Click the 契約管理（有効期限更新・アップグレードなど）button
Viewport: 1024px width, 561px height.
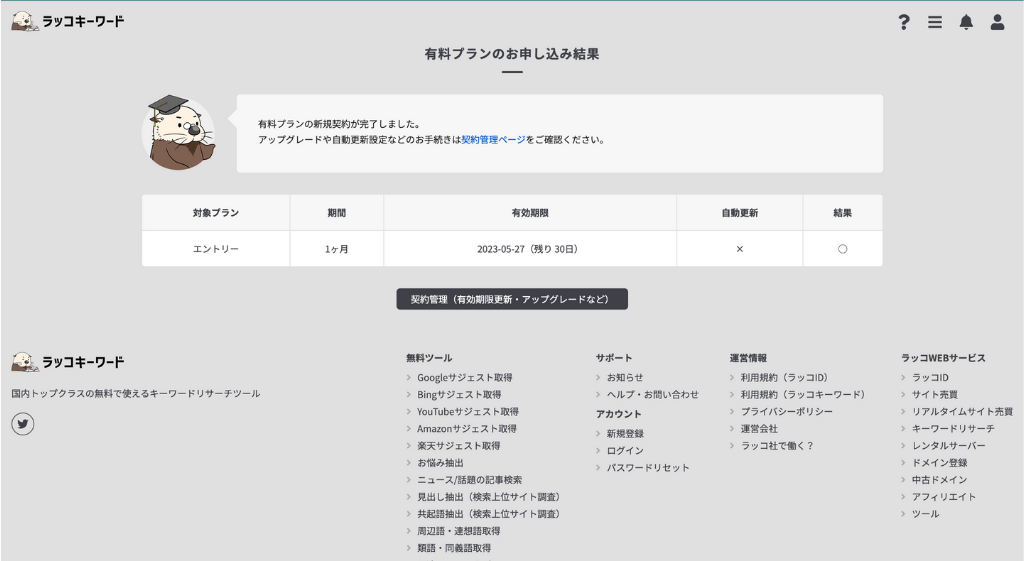pyautogui.click(x=512, y=299)
